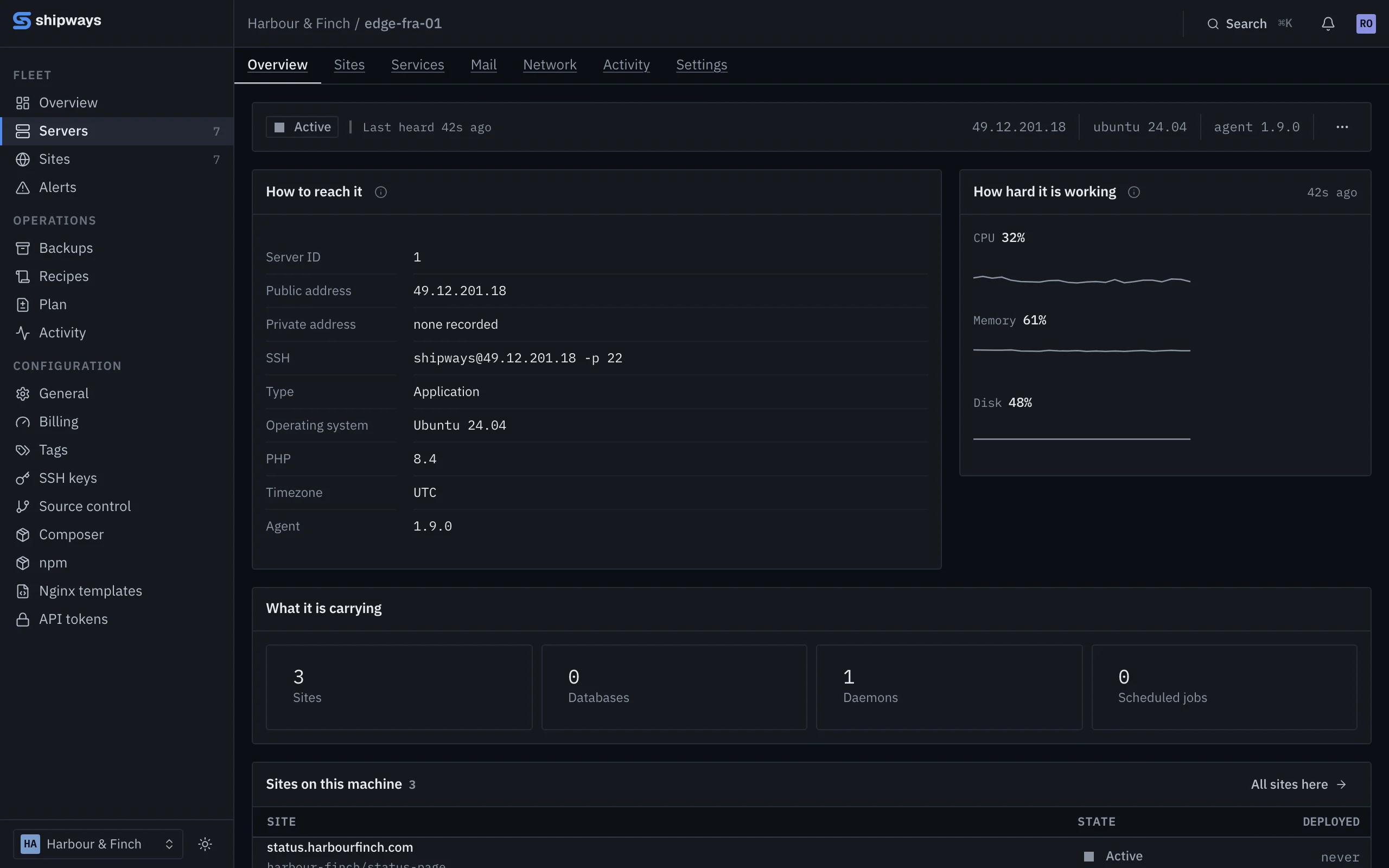Open the server Settings tab
The width and height of the screenshot is (1389, 868).
[x=702, y=65]
